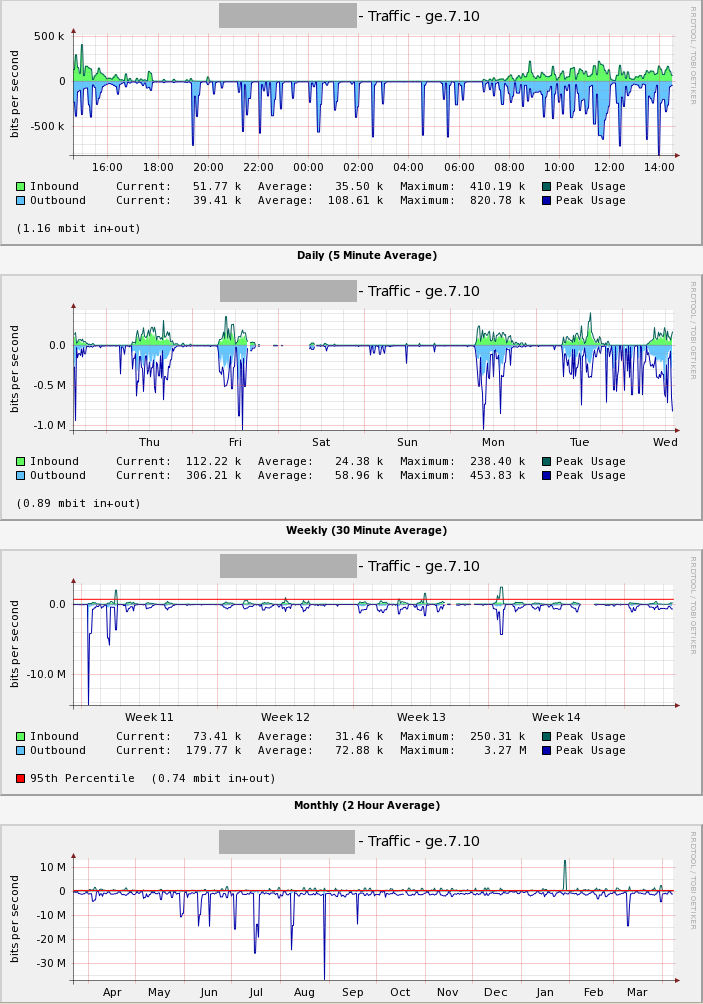703x1004 pixels.
Task: Click the dark blue Peak Usage swatch, weekly graph
Action: coord(546,475)
